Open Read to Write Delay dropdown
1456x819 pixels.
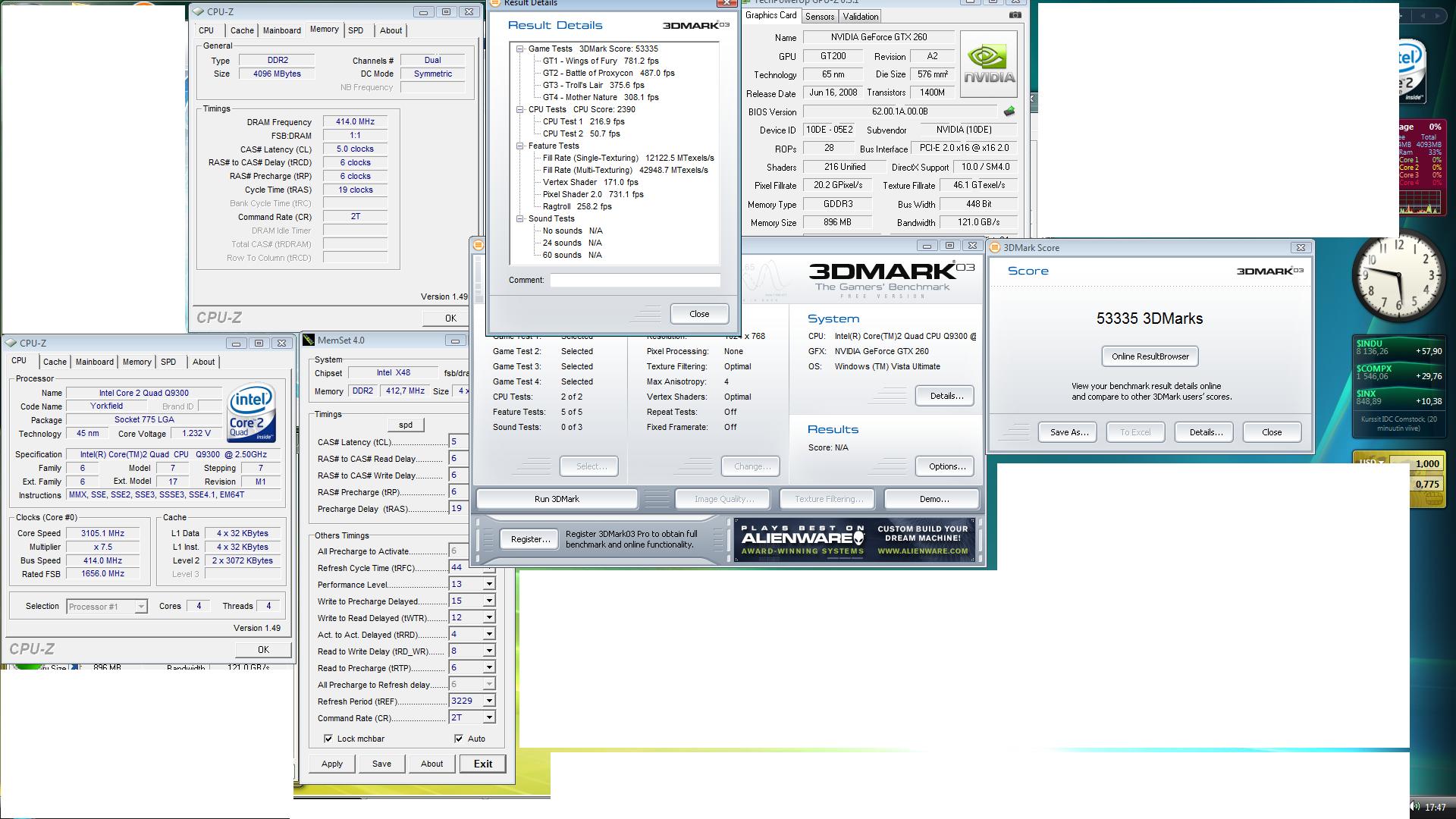489,651
